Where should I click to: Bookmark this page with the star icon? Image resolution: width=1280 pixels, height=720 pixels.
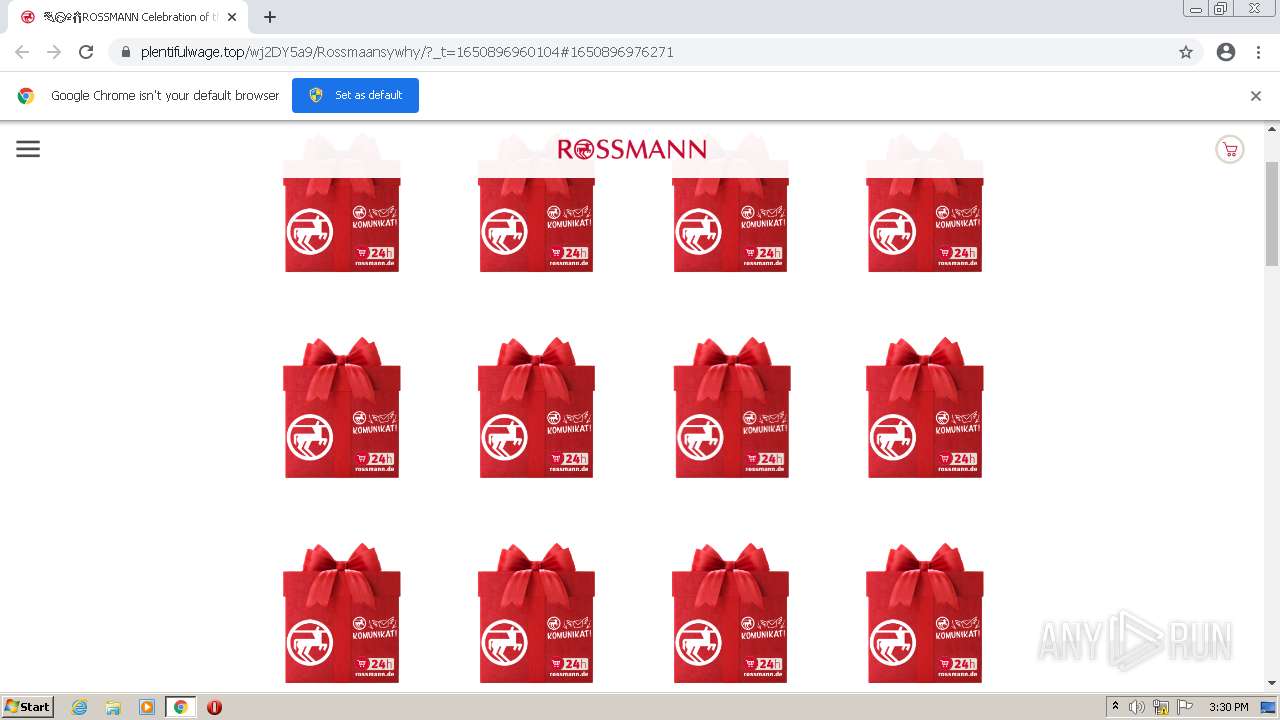click(x=1186, y=52)
